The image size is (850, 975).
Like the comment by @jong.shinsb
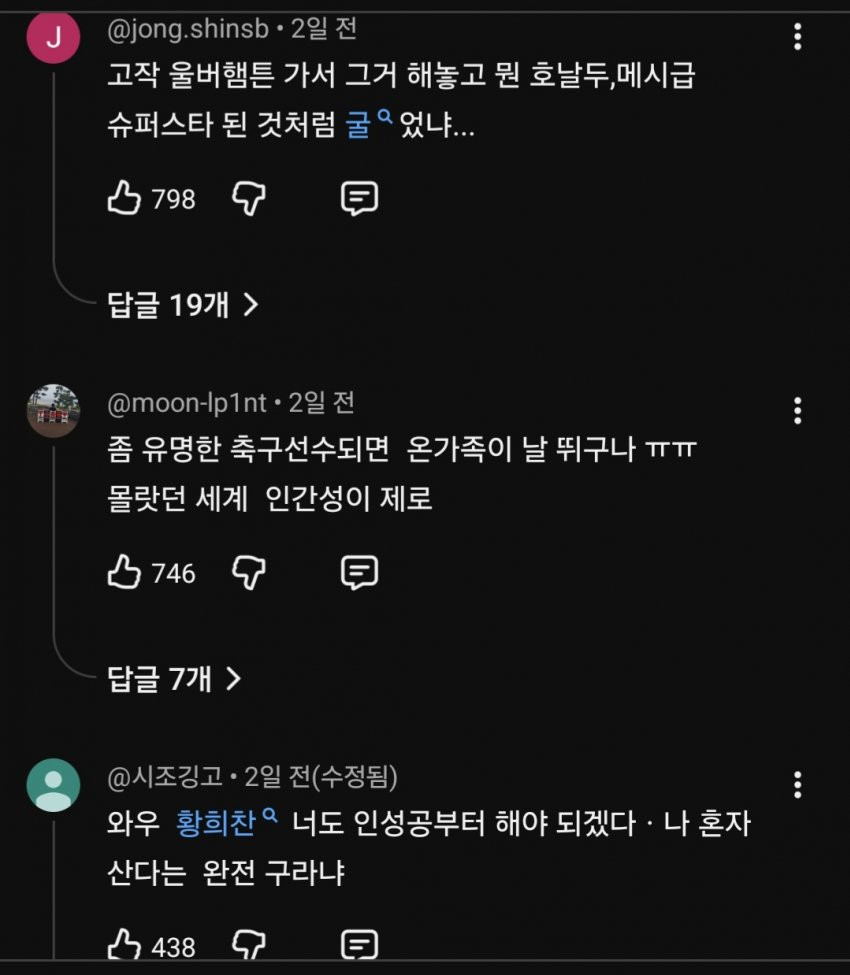[124, 199]
